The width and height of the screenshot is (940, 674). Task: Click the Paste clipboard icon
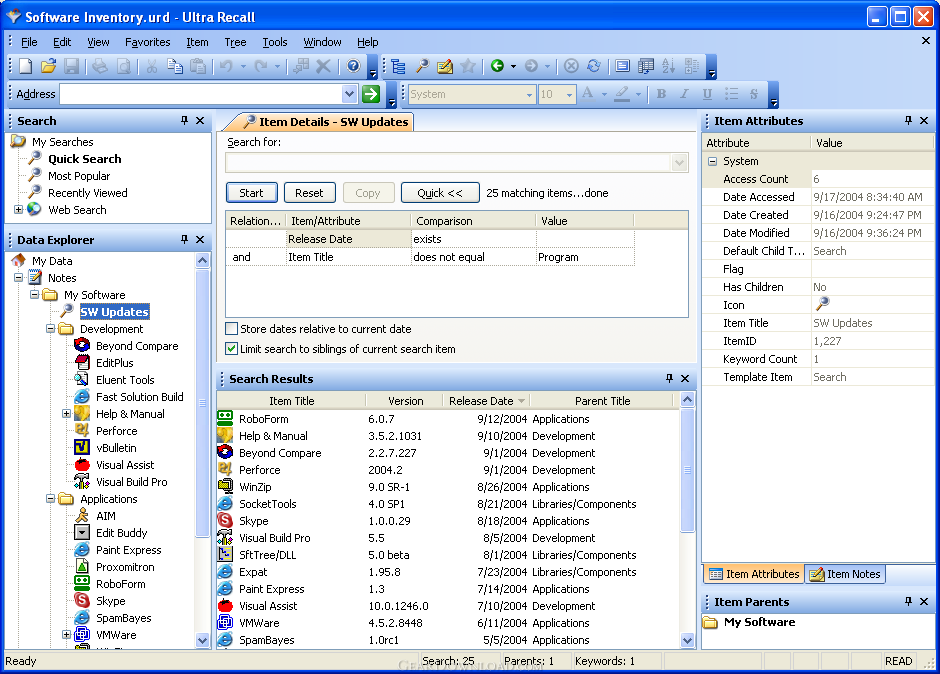click(197, 66)
